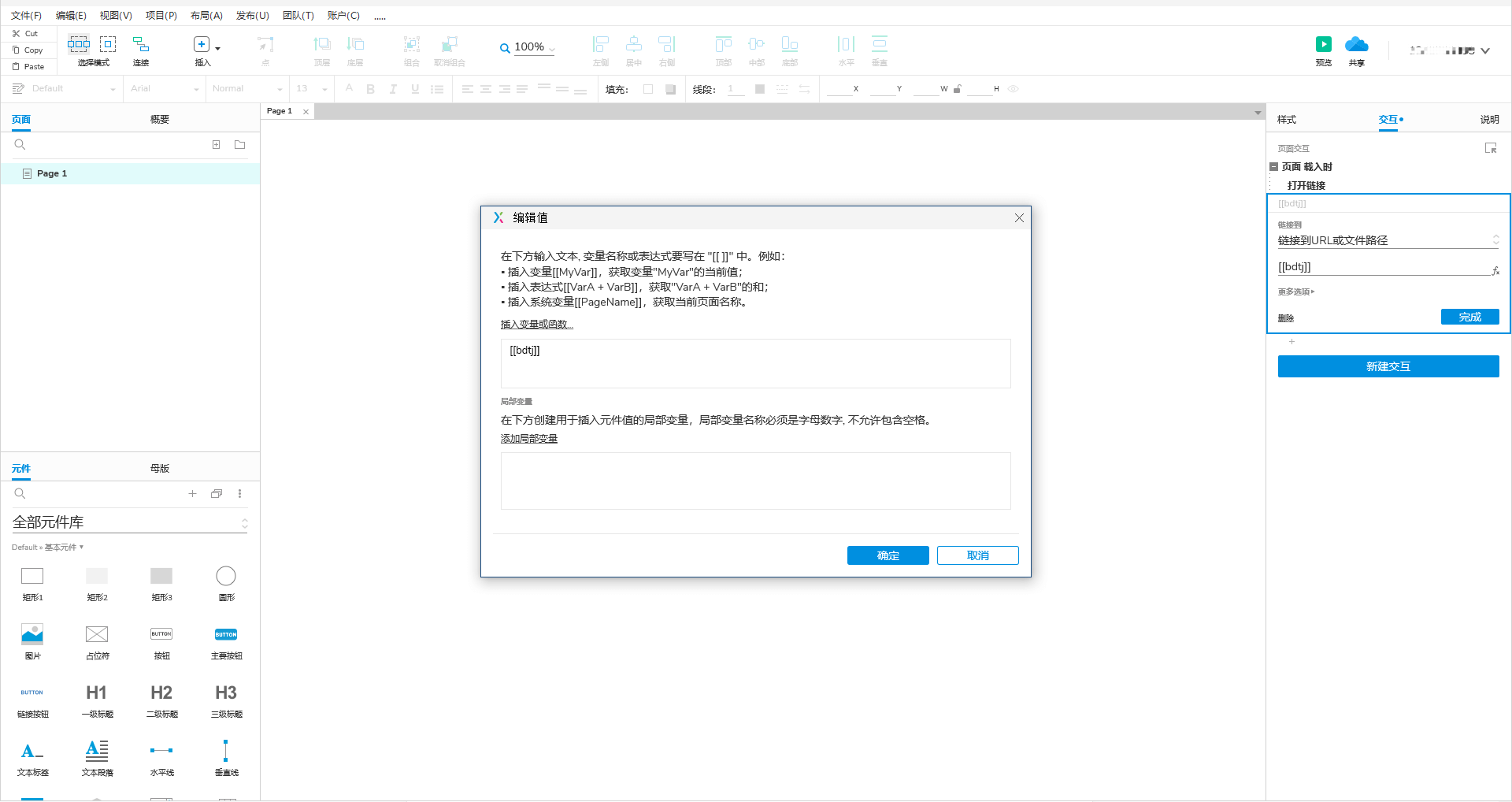The width and height of the screenshot is (1512, 802).
Task: Open the account dropdown chevron
Action: pos(1485,50)
